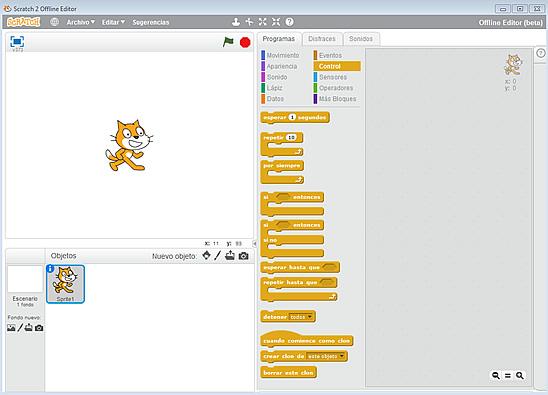Select the Sensores block category
548x395 pixels.
point(330,77)
